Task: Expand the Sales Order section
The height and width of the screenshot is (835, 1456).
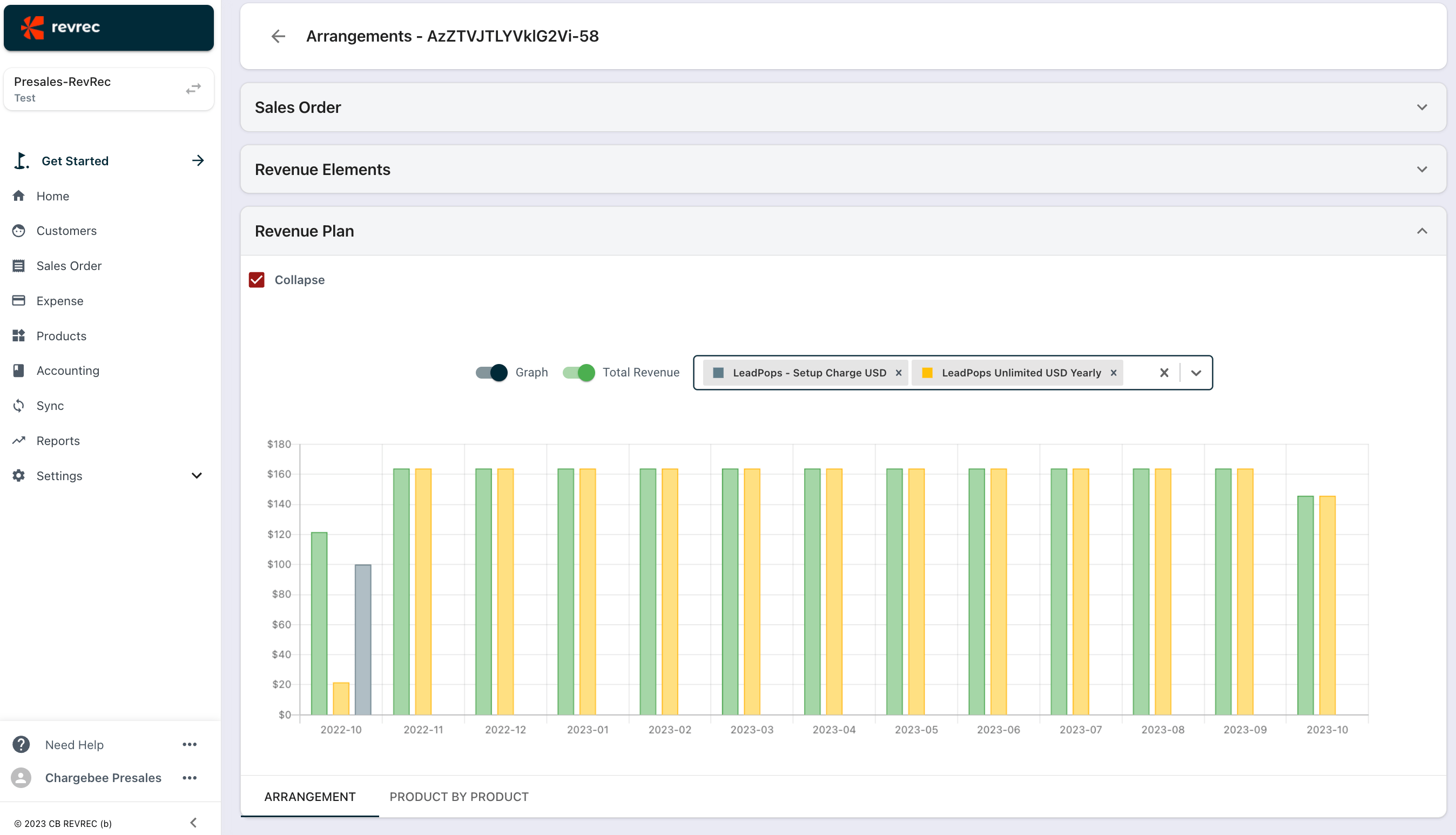Action: [x=1422, y=107]
